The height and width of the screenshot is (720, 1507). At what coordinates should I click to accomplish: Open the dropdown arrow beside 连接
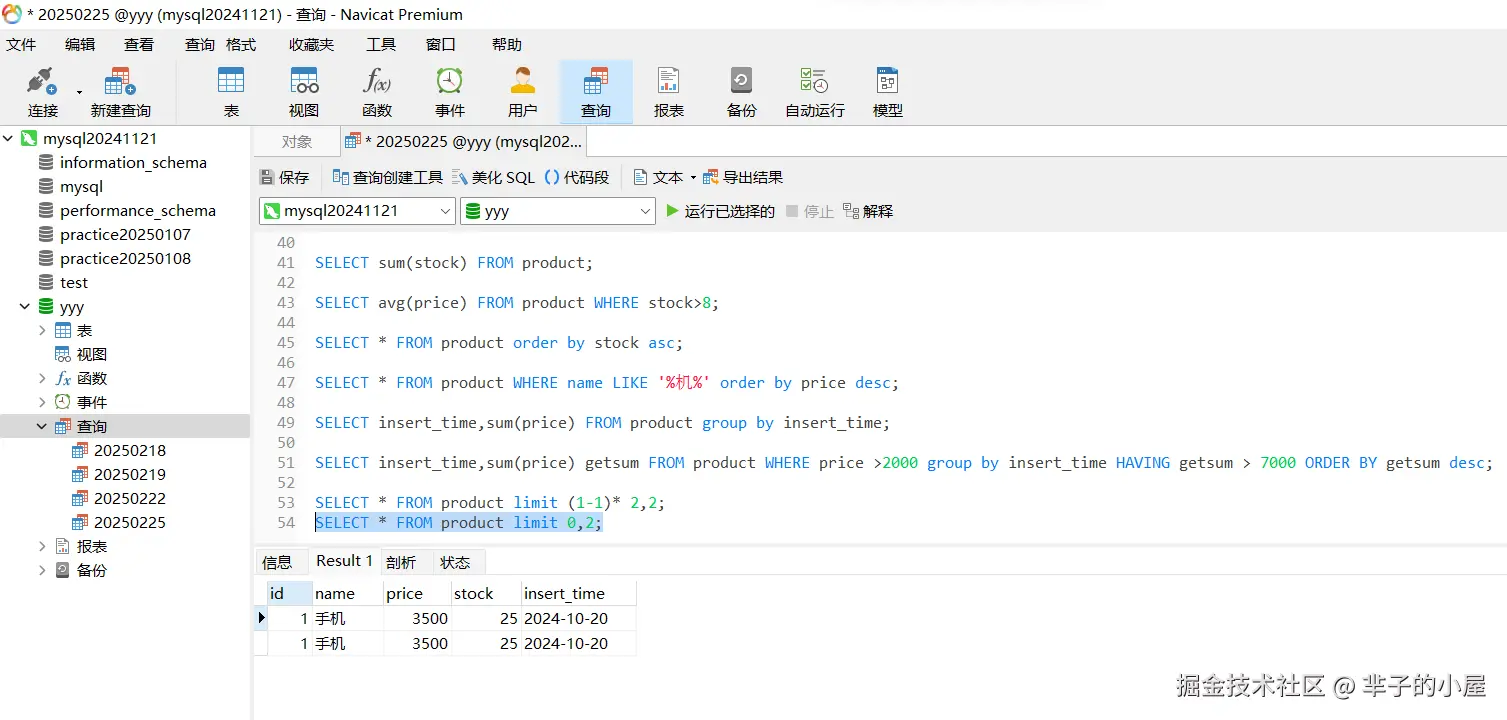tap(80, 92)
